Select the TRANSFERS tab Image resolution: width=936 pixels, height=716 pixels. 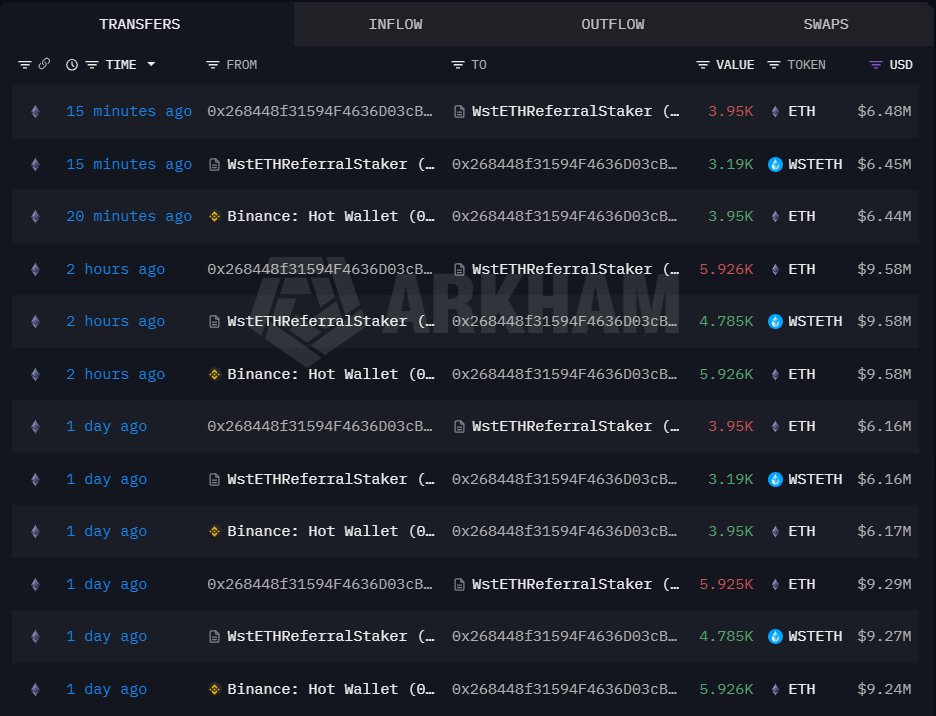(140, 24)
